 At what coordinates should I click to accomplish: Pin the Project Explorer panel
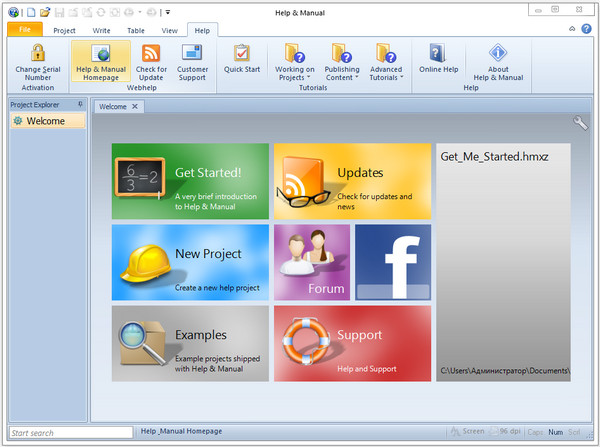pos(80,103)
